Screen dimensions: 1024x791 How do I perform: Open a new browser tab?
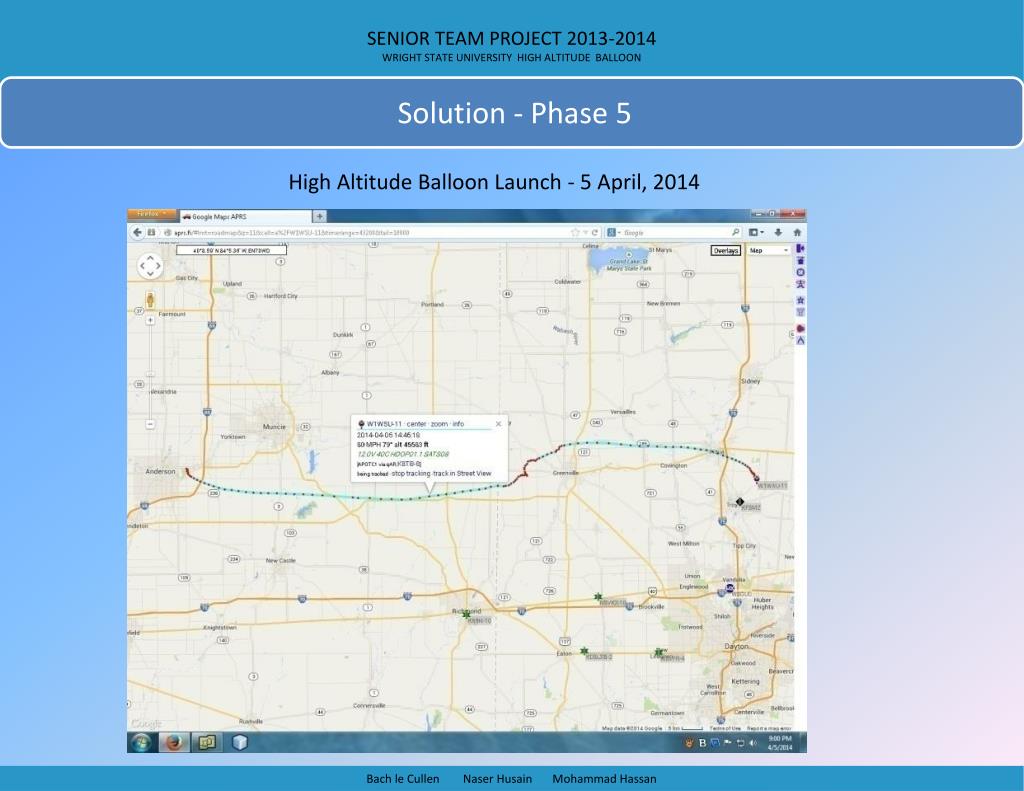coord(319,216)
